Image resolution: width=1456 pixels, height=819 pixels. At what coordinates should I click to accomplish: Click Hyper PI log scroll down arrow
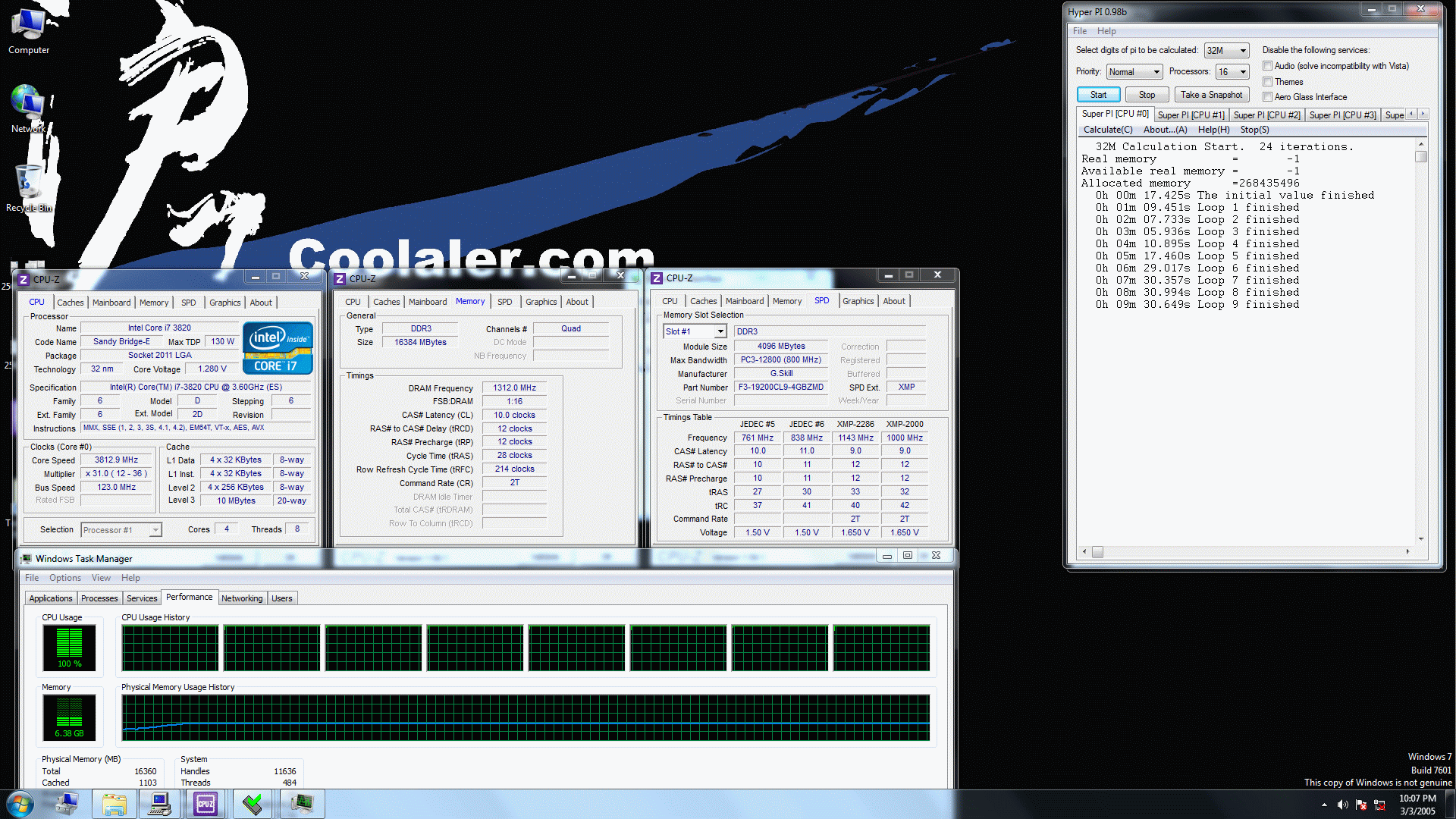[1421, 538]
